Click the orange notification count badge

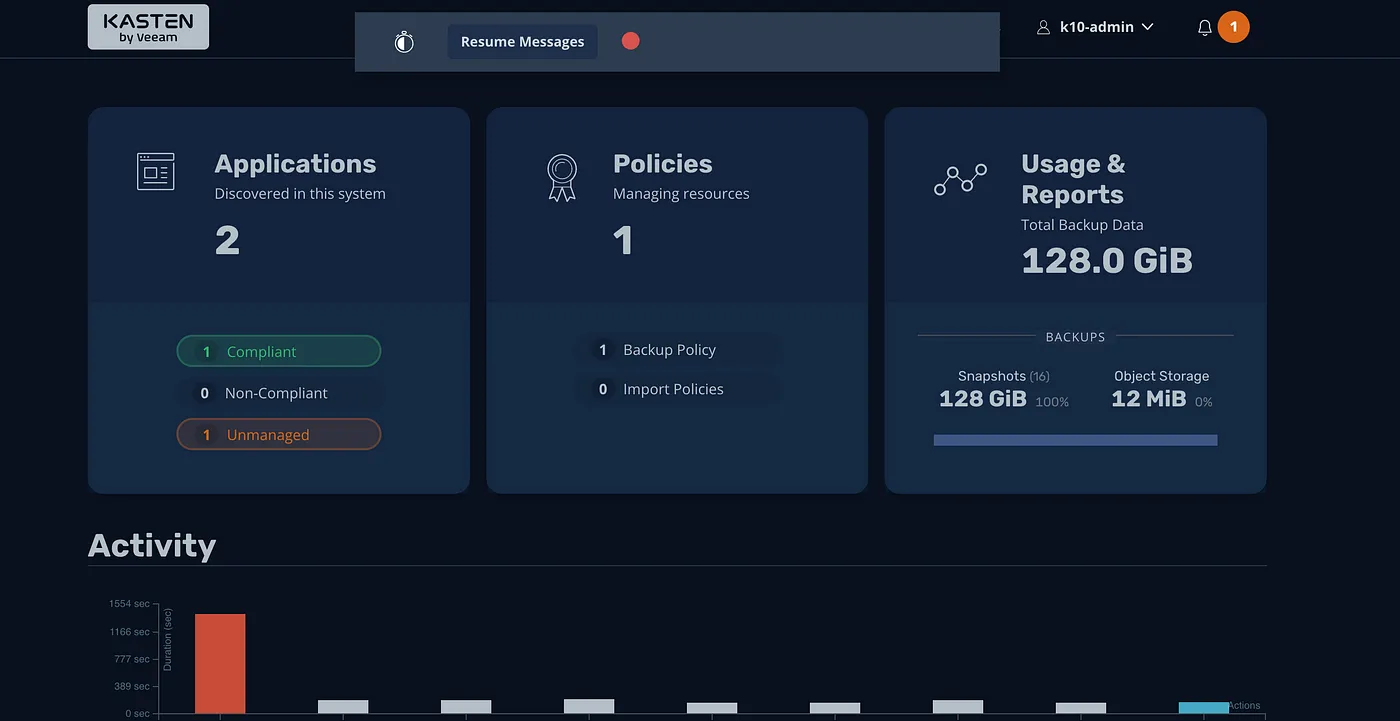(x=1233, y=27)
